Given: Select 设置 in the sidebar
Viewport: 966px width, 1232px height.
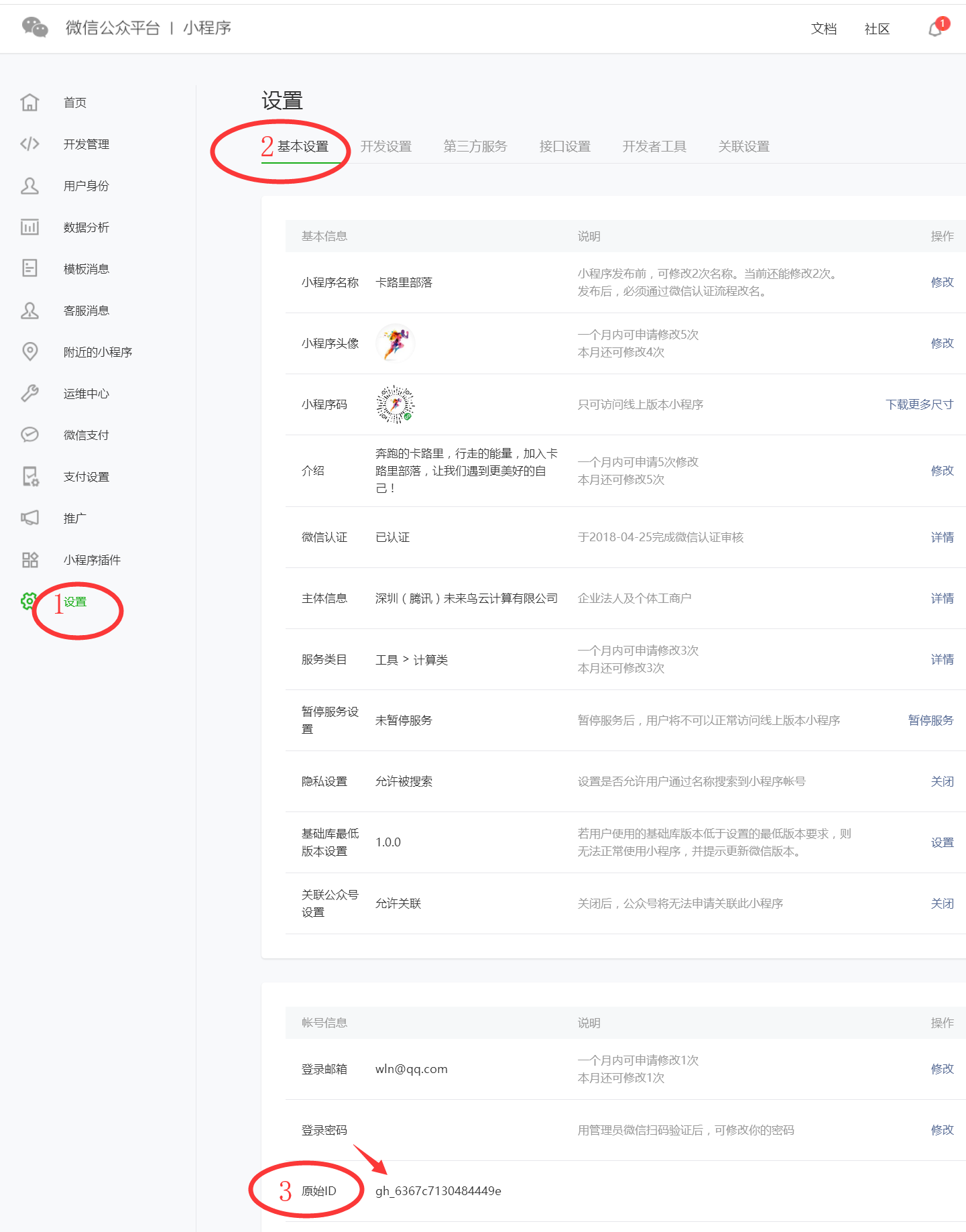Looking at the screenshot, I should [x=74, y=602].
